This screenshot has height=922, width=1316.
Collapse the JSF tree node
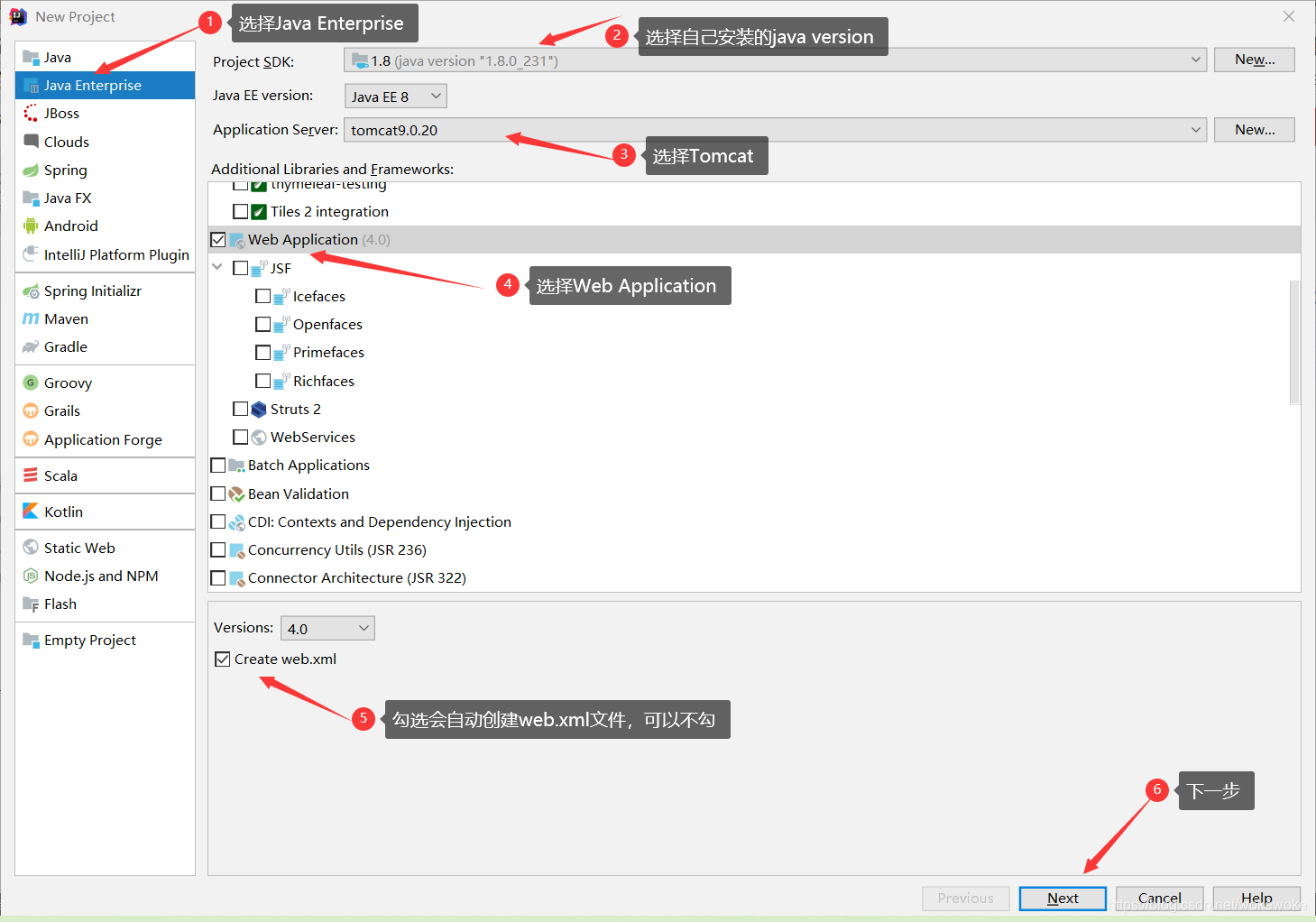point(217,267)
